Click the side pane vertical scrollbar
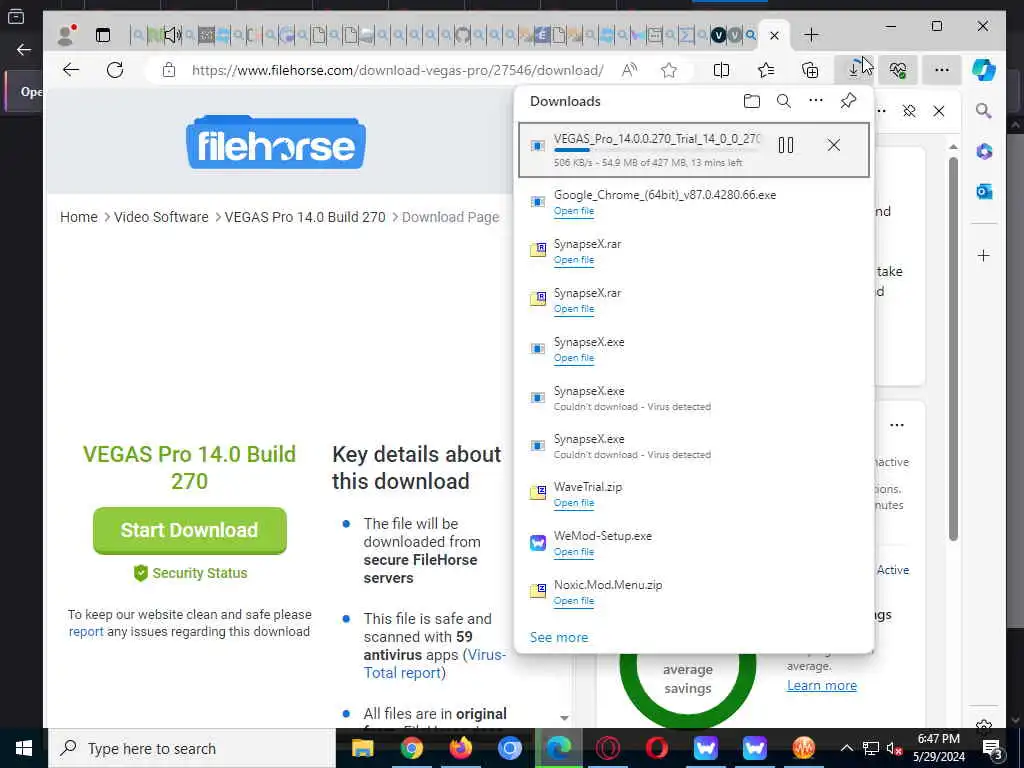Screen dimensions: 1024x768 953,349
